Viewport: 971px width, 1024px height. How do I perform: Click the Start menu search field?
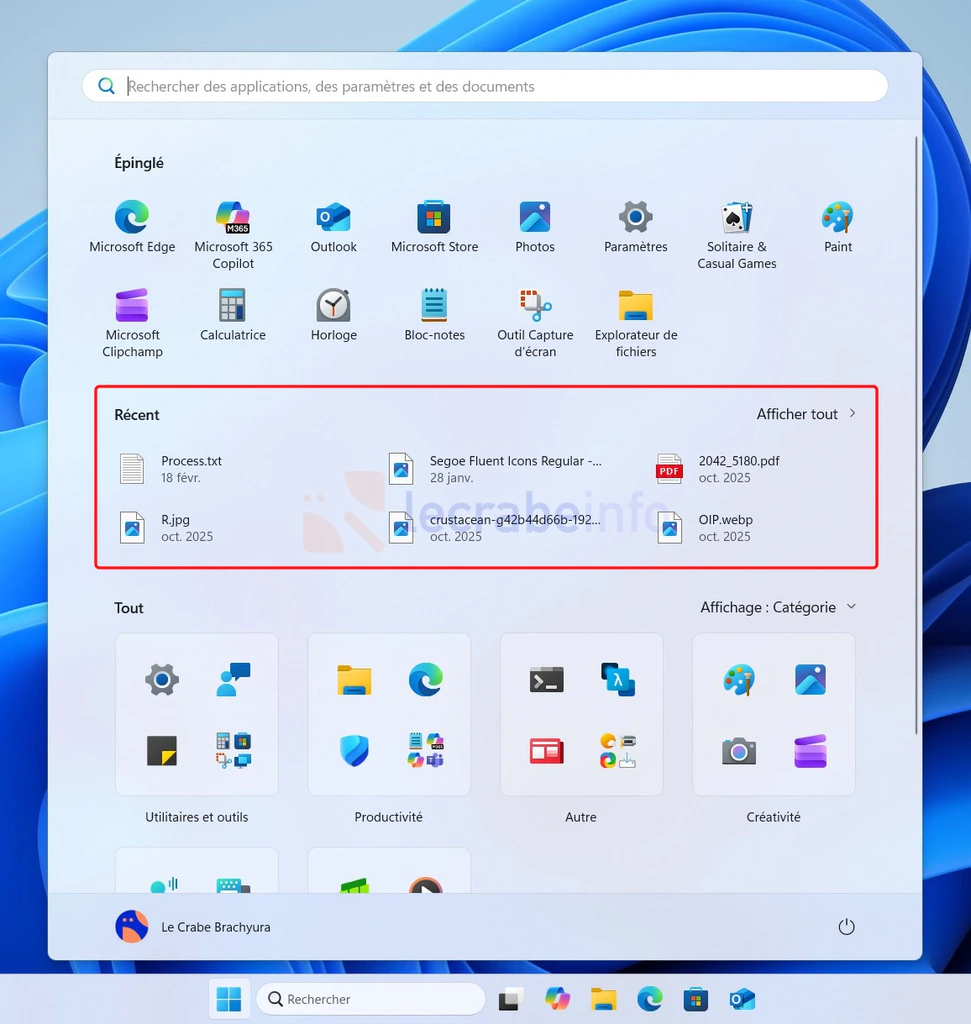pyautogui.click(x=485, y=86)
